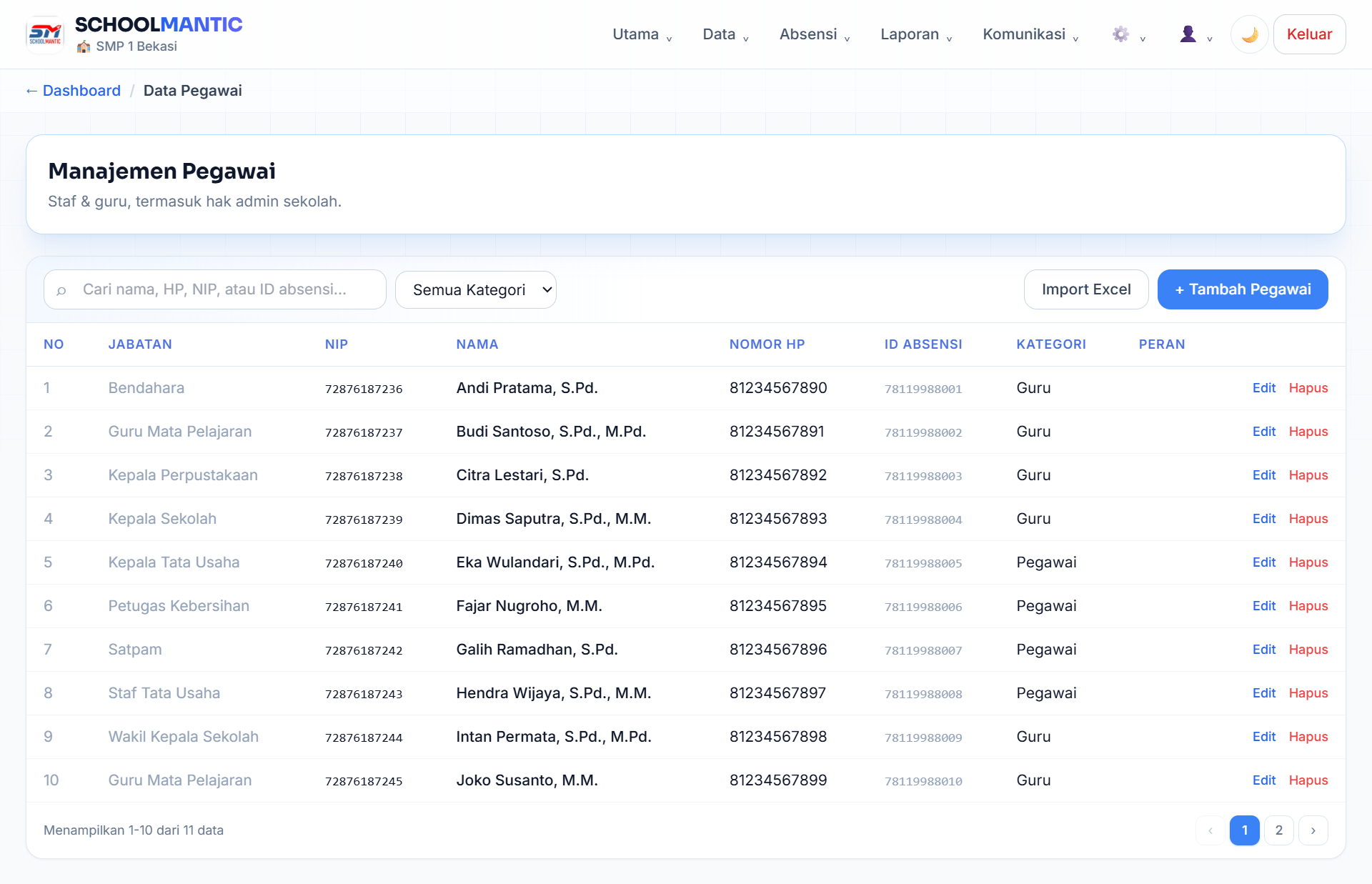Expand the Absensi menu

tap(815, 34)
